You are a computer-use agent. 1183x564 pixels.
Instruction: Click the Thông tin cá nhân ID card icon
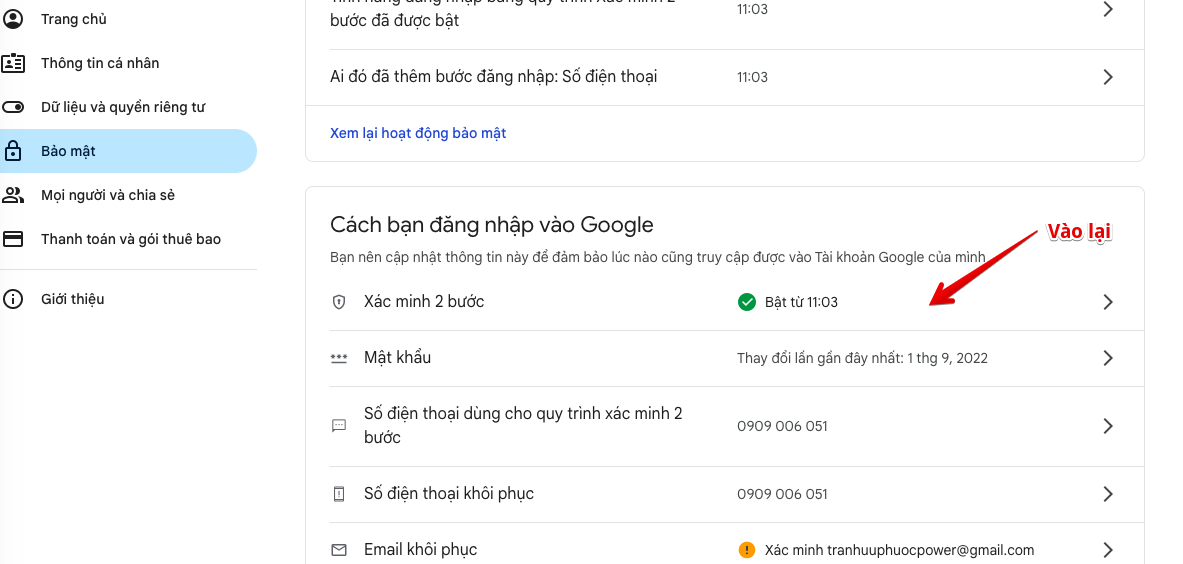pyautogui.click(x=13, y=63)
